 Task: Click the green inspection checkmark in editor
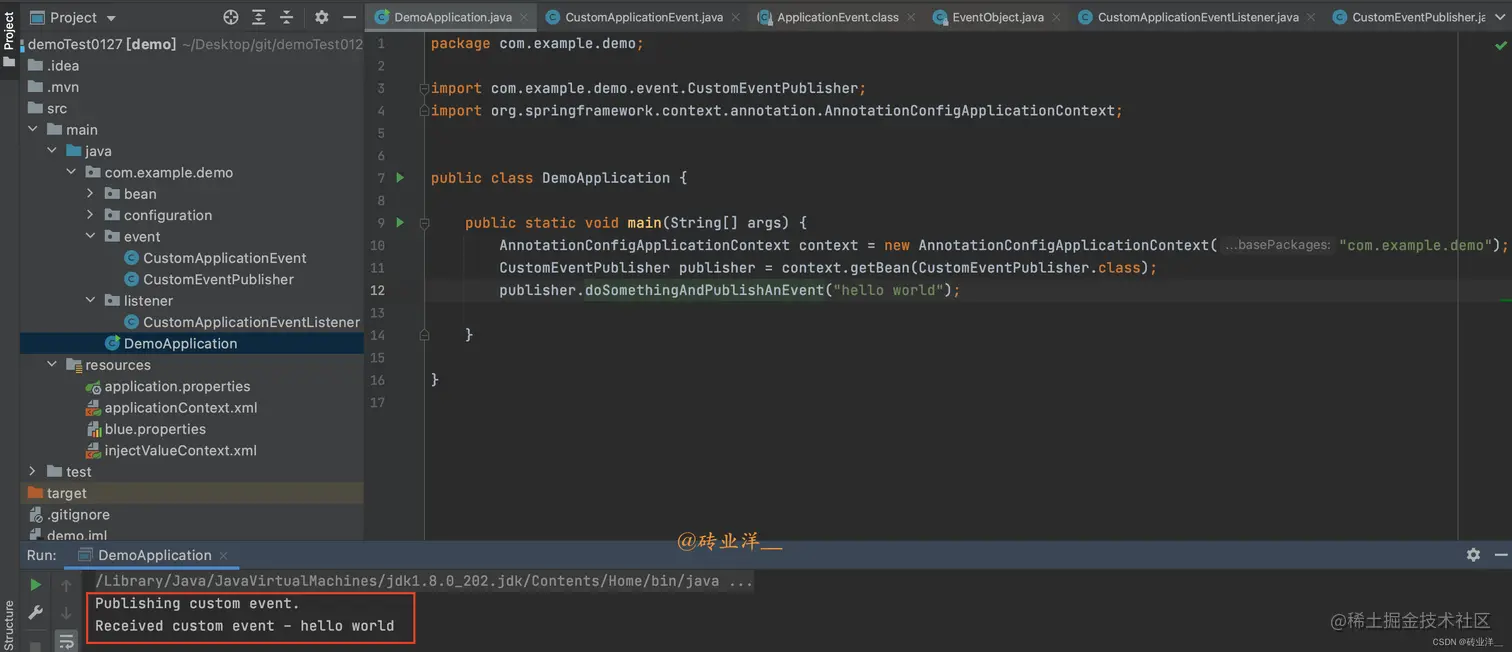point(1501,45)
